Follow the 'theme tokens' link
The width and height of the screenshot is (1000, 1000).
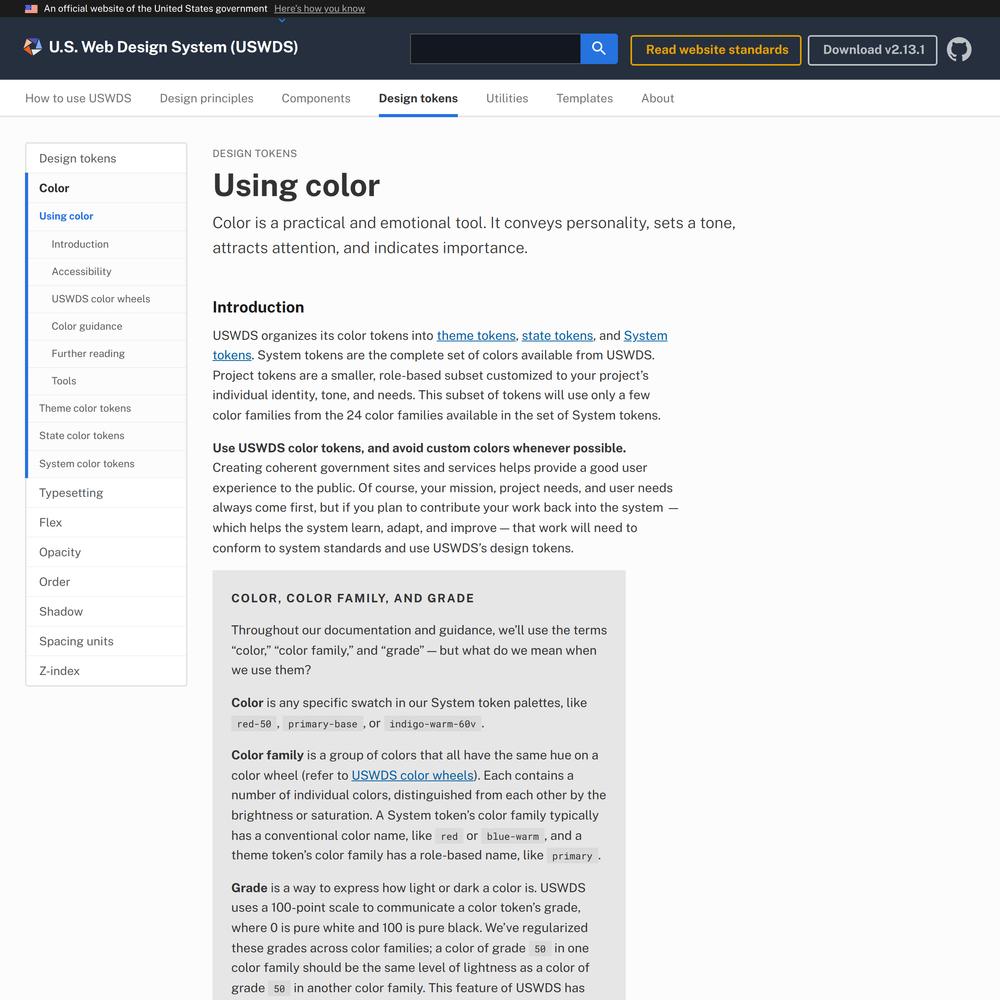coord(476,335)
